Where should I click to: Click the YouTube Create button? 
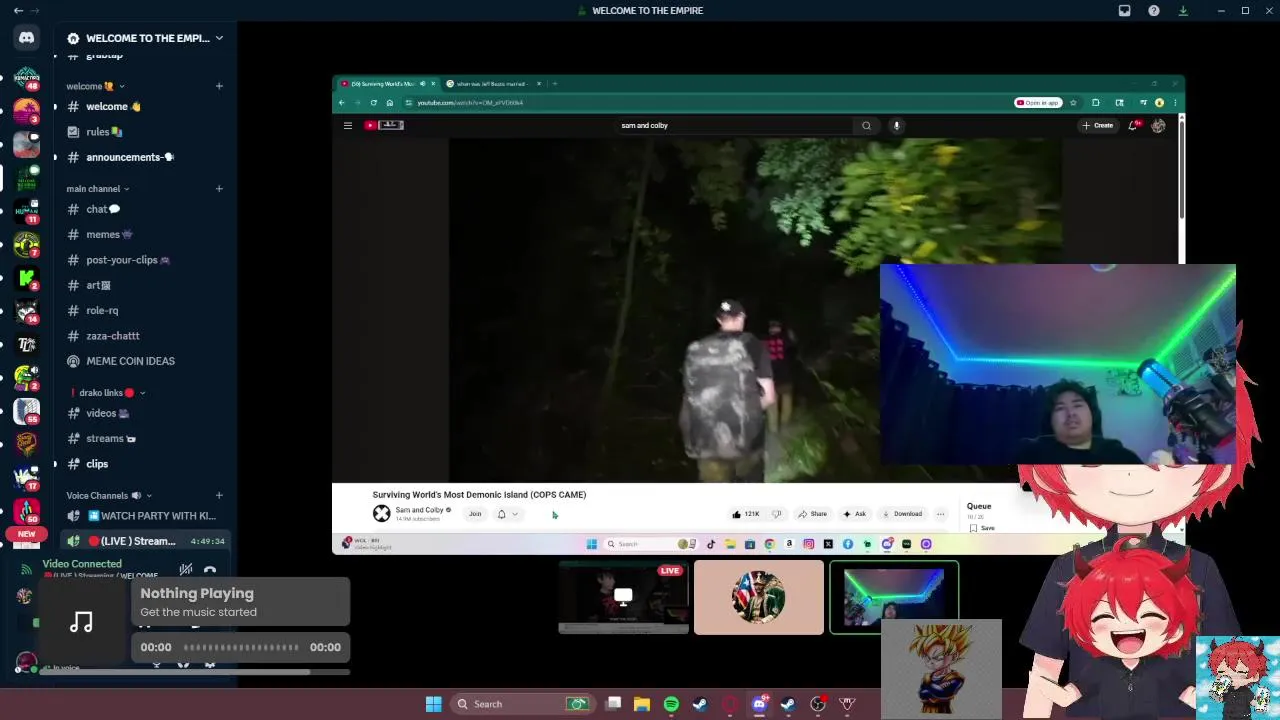[x=1098, y=125]
